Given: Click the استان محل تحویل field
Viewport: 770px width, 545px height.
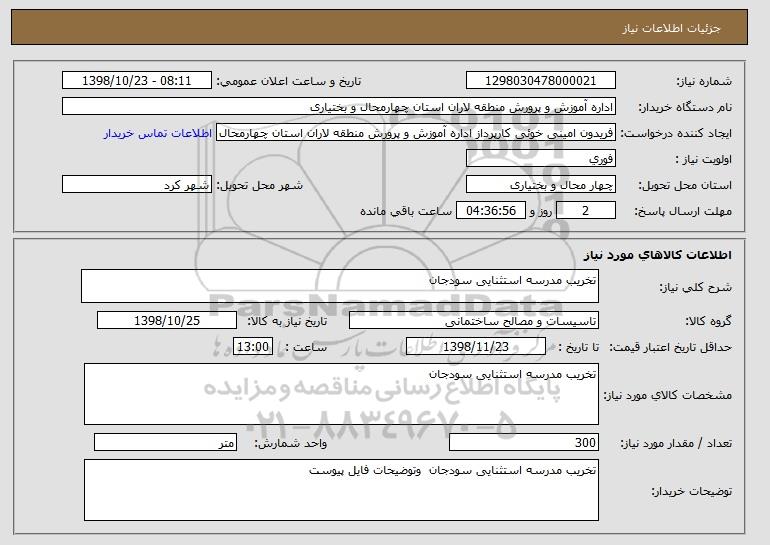Looking at the screenshot, I should 541,185.
